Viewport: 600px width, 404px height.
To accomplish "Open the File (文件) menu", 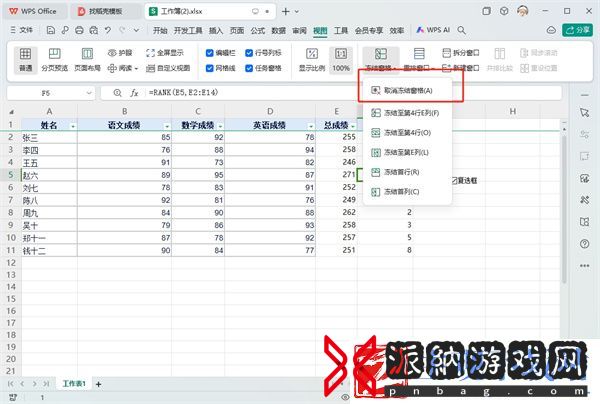I will coord(22,30).
